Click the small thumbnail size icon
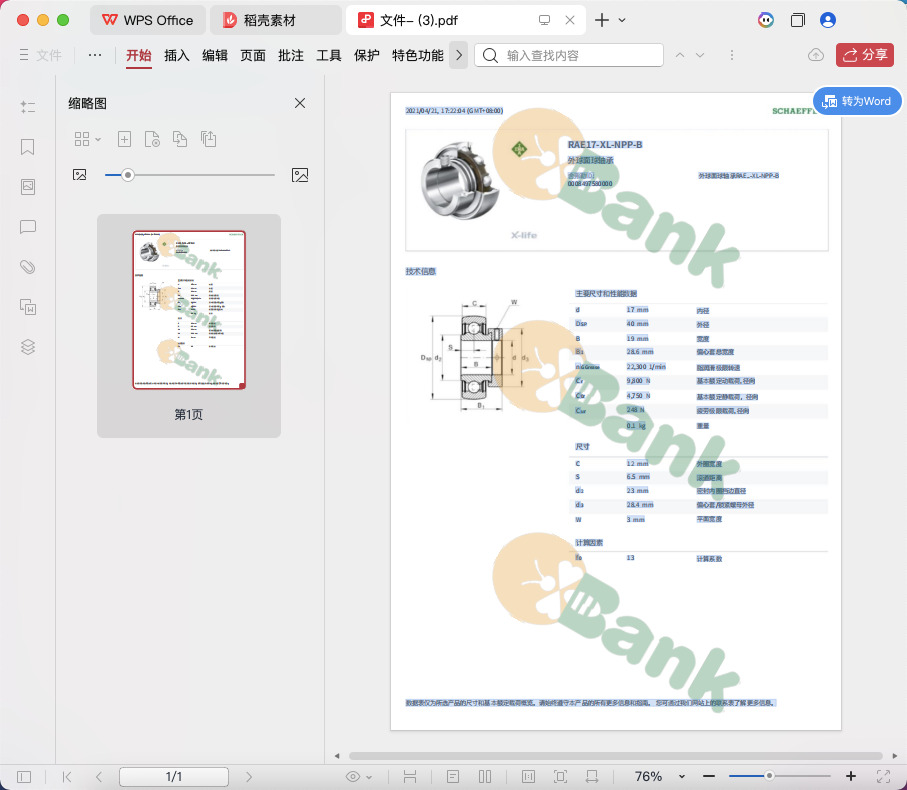This screenshot has height=790, width=907. click(80, 175)
